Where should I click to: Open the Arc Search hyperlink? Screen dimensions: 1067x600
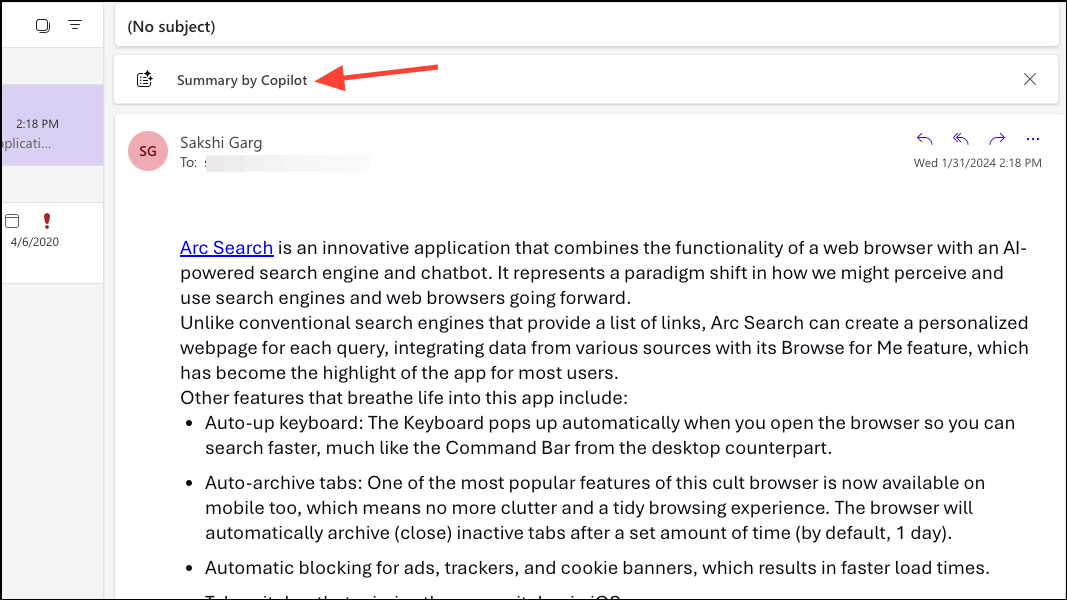227,248
